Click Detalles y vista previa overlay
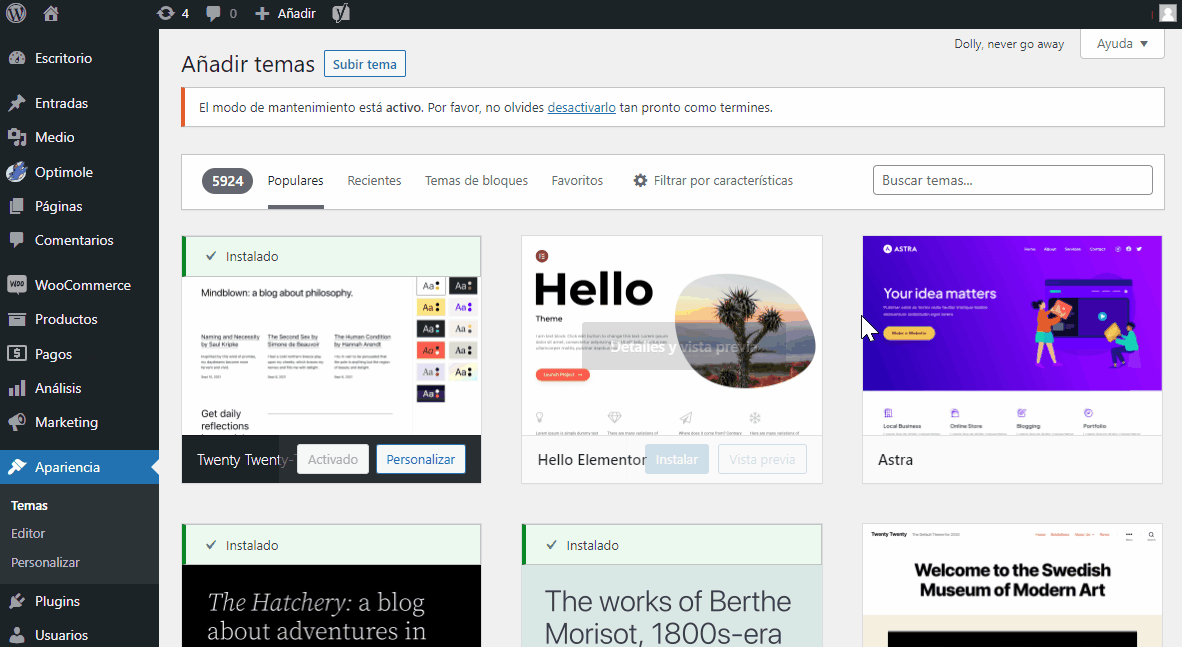This screenshot has width=1182, height=647. 684,347
